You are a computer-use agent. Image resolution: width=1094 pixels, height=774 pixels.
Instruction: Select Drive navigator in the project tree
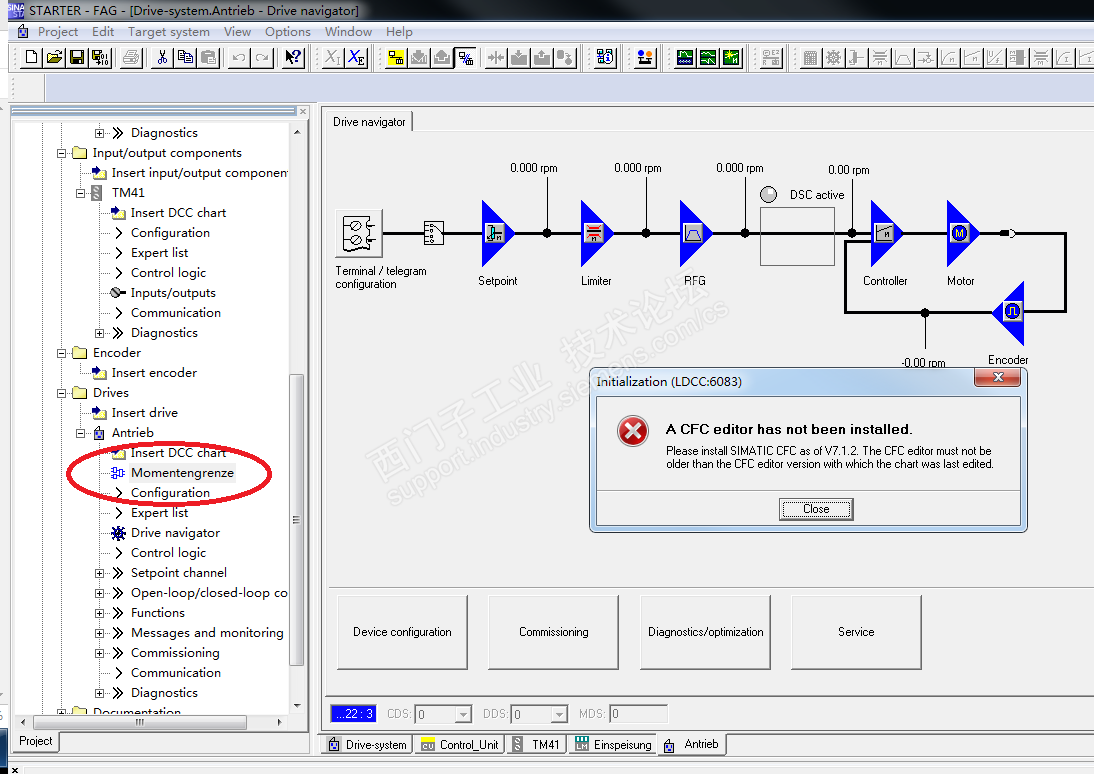(175, 533)
